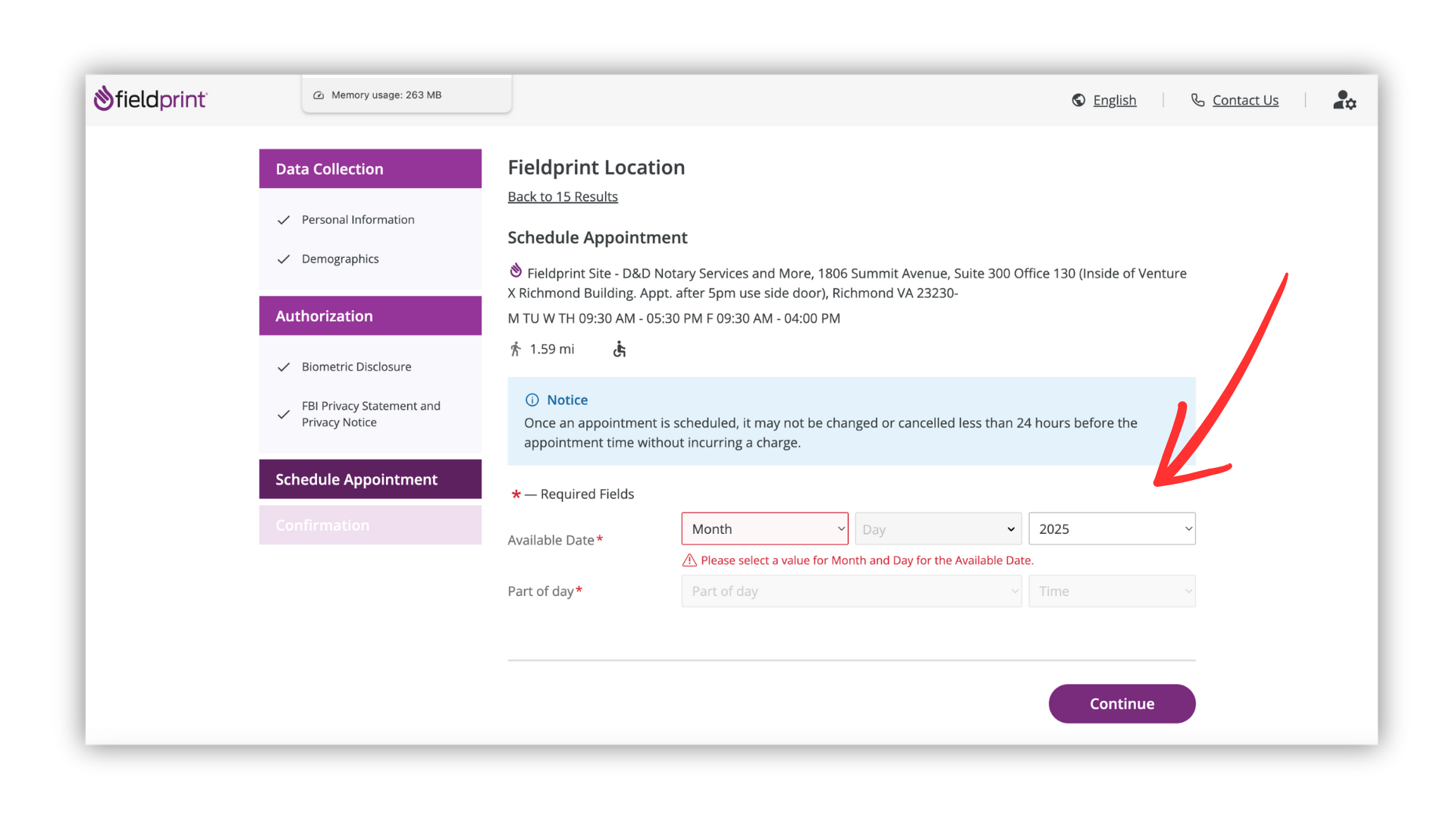This screenshot has height=819, width=1456.
Task: Click the Fieldprint site flame icon
Action: pyautogui.click(x=516, y=271)
